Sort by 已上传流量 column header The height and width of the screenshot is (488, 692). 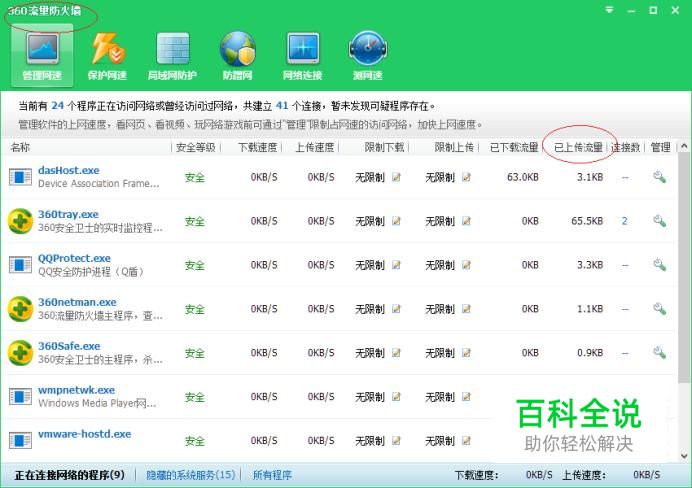pyautogui.click(x=579, y=147)
